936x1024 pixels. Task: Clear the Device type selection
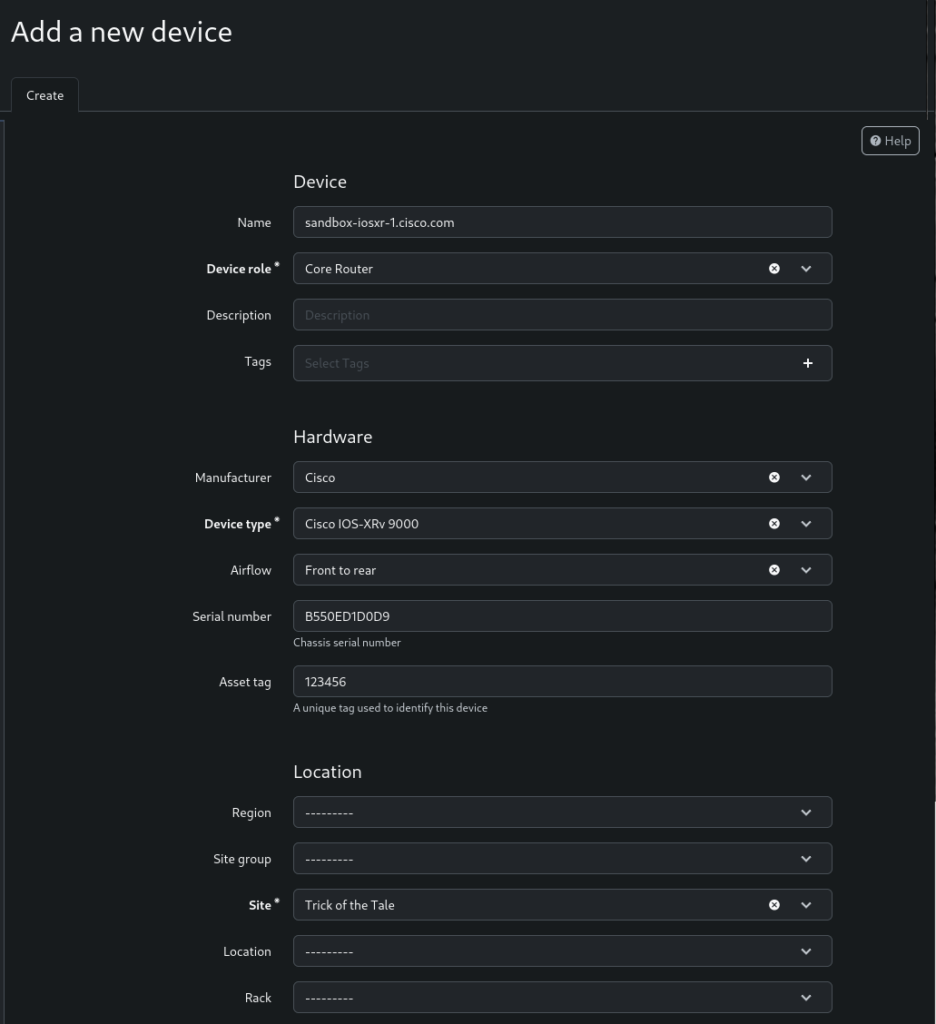[x=774, y=524]
